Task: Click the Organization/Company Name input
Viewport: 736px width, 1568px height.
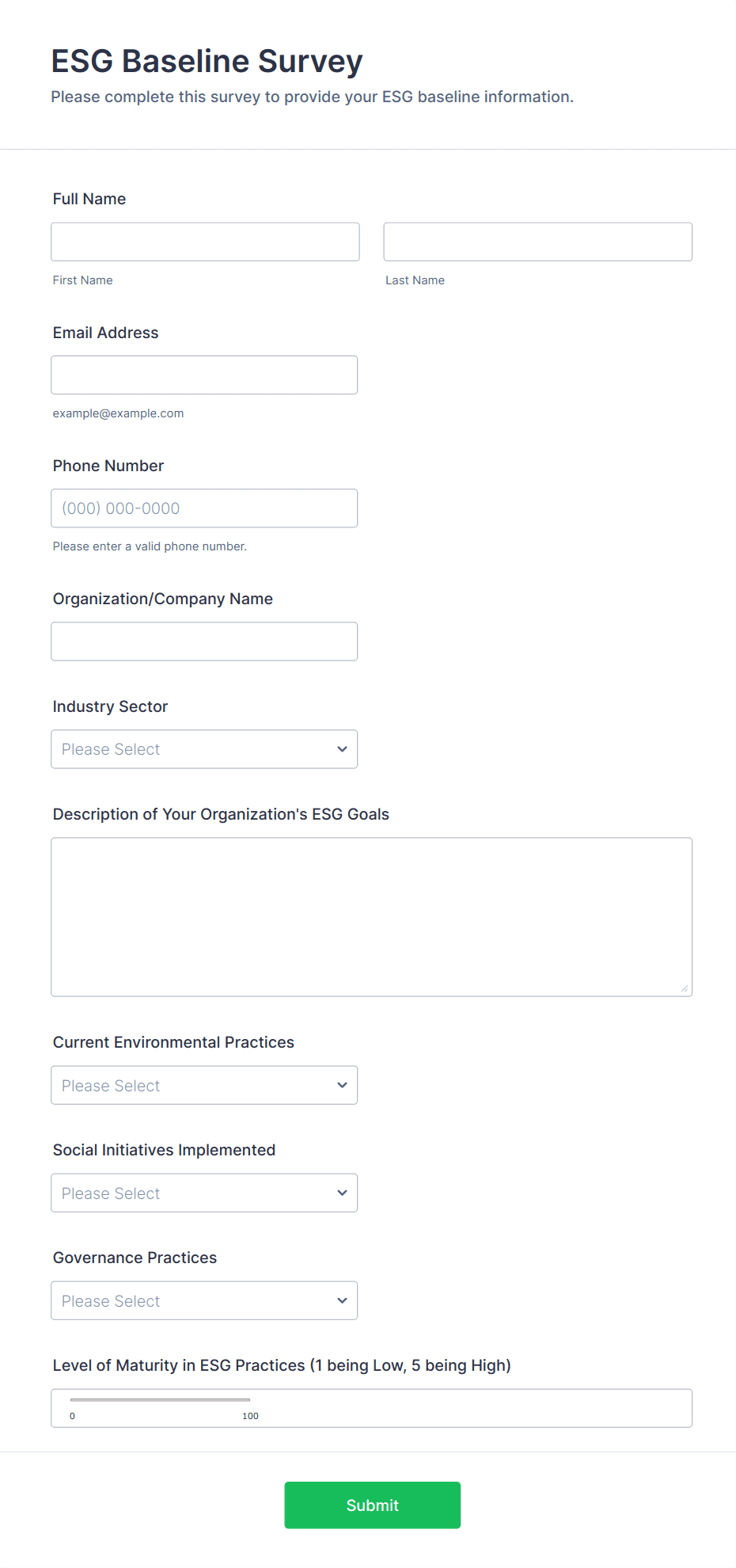Action: (204, 641)
